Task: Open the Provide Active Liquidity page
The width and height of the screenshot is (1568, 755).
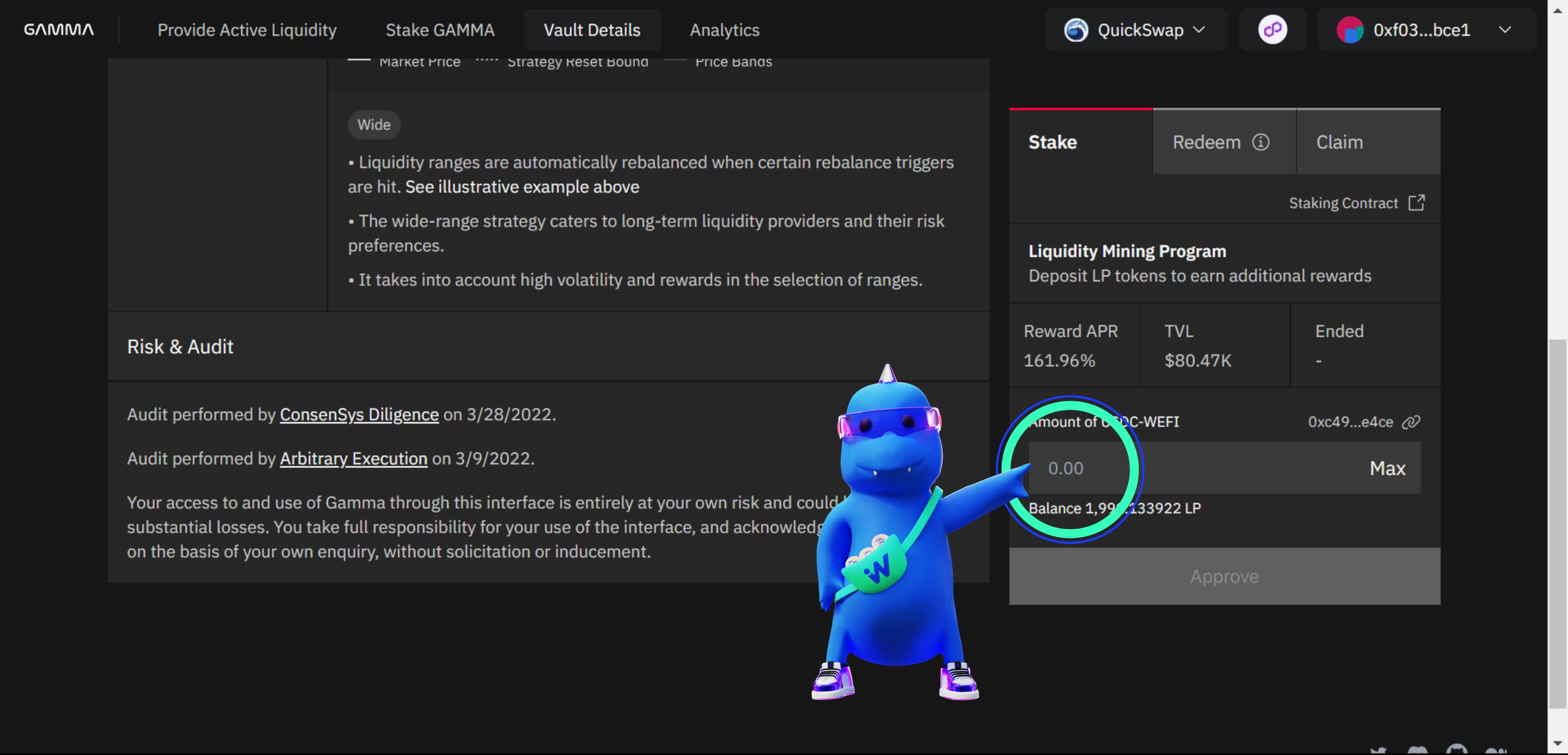Action: coord(247,30)
